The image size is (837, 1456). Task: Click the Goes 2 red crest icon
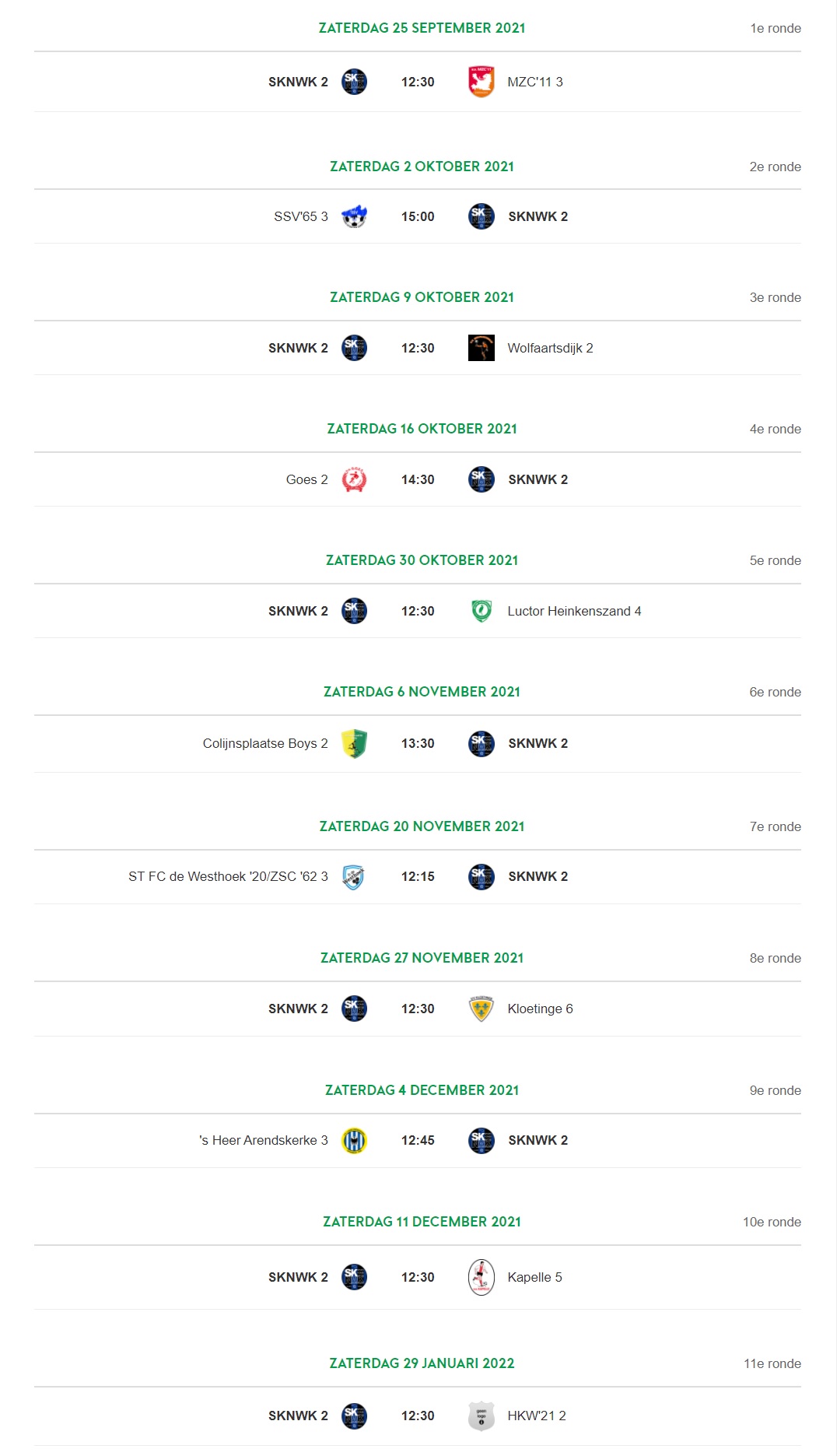click(354, 479)
